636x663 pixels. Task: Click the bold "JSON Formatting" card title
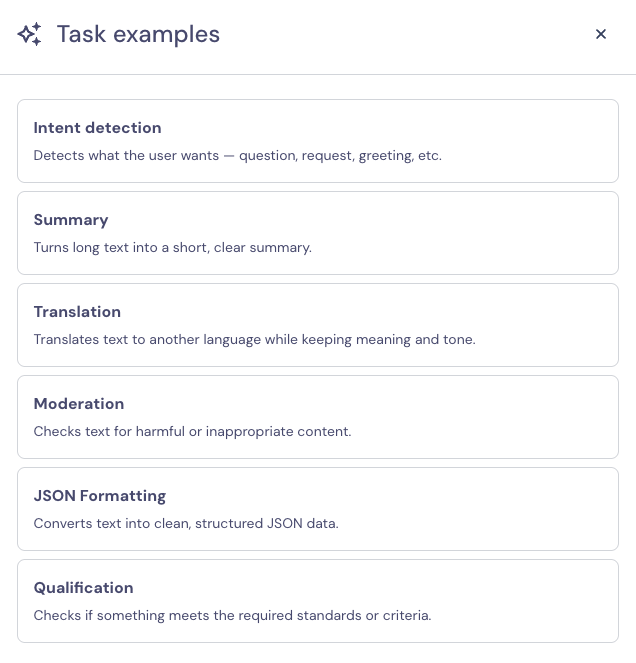pyautogui.click(x=100, y=496)
